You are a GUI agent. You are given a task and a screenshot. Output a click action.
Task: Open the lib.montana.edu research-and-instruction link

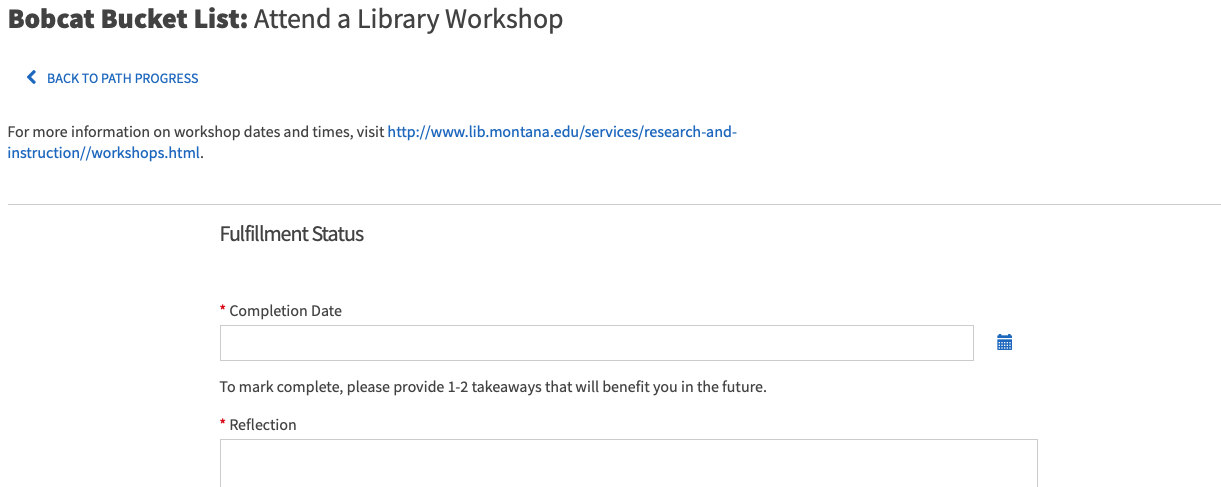[561, 132]
